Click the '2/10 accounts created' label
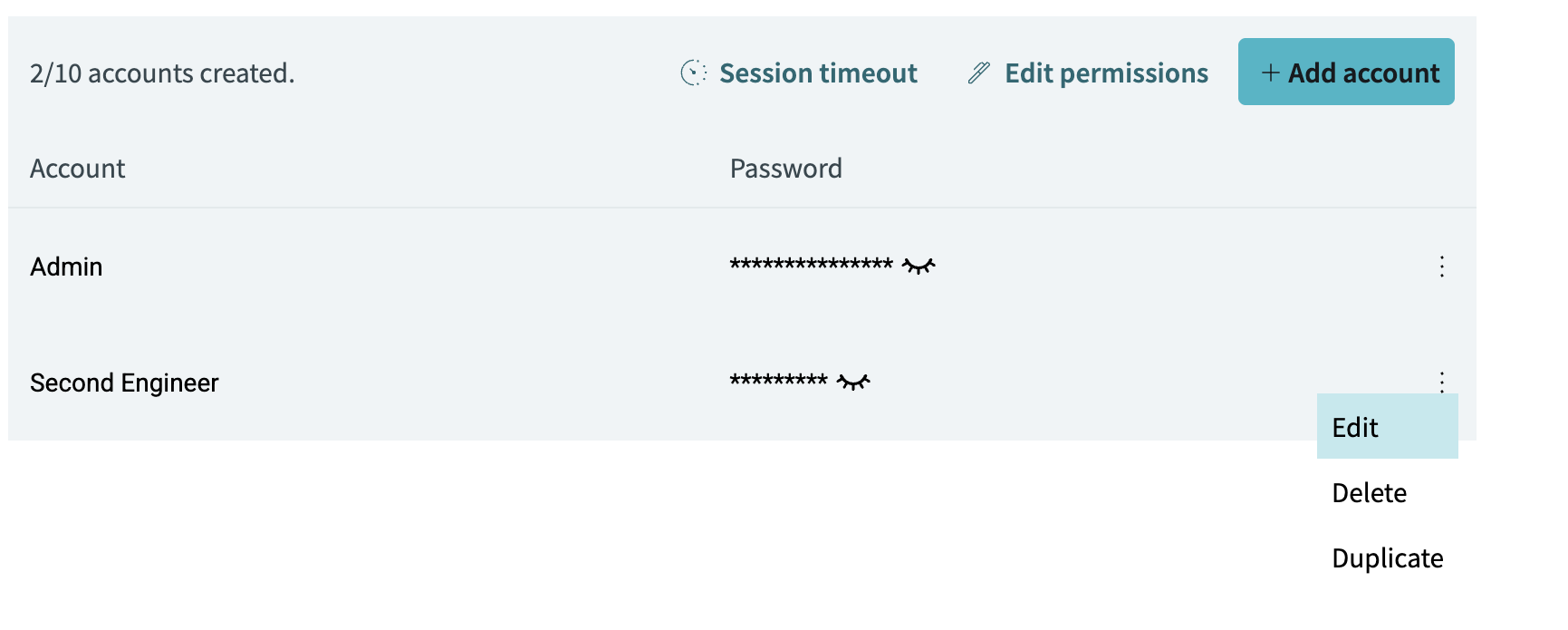 click(x=162, y=73)
